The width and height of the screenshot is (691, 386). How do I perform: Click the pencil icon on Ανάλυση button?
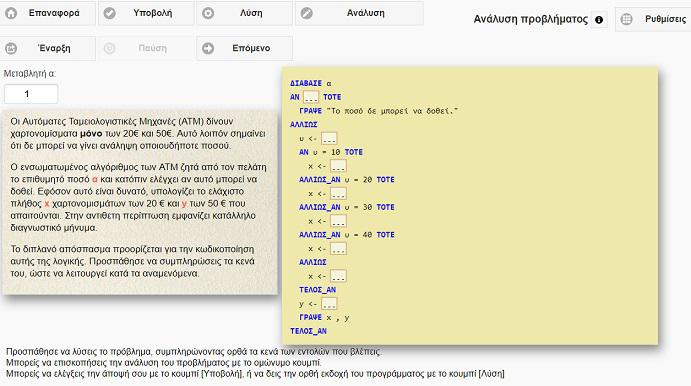[x=307, y=13]
